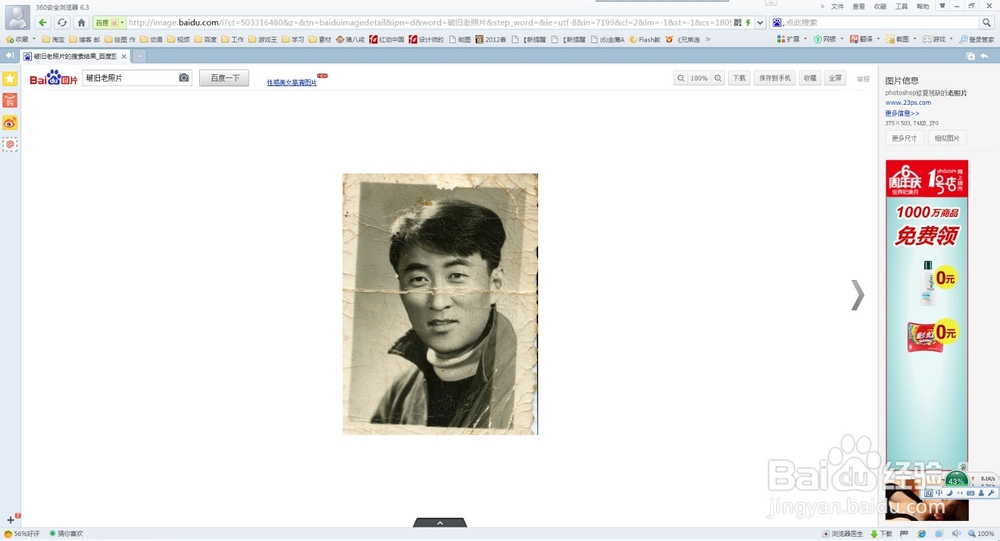Click the restore closed tab arrow icon
The height and width of the screenshot is (541, 1000).
pos(985,56)
